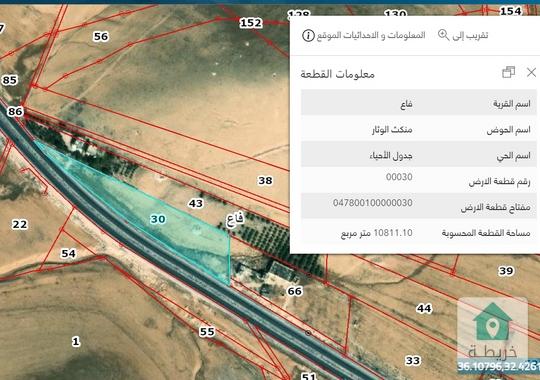Click the restore panel window icon

(x=508, y=72)
